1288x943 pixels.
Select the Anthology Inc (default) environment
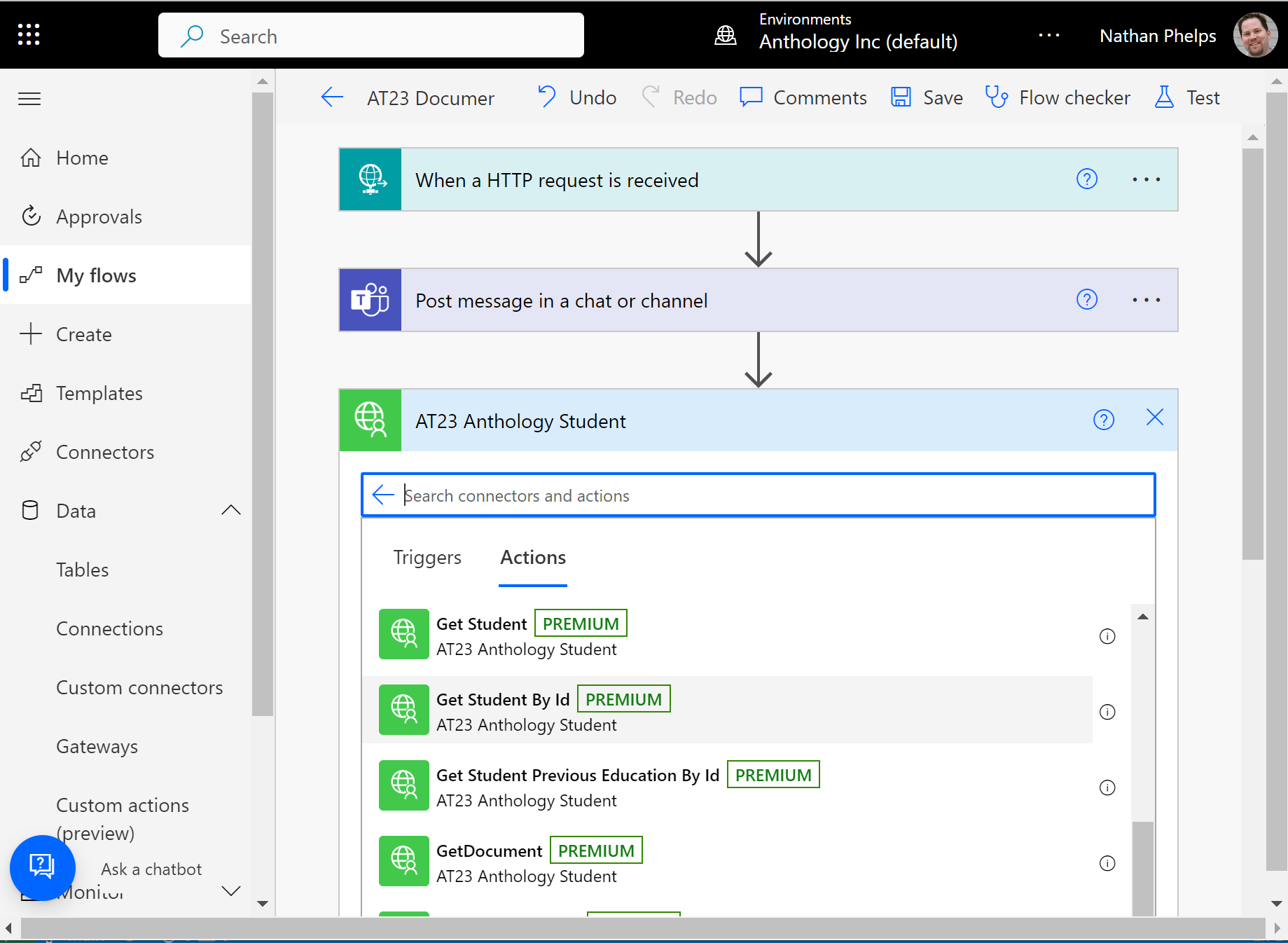point(858,42)
